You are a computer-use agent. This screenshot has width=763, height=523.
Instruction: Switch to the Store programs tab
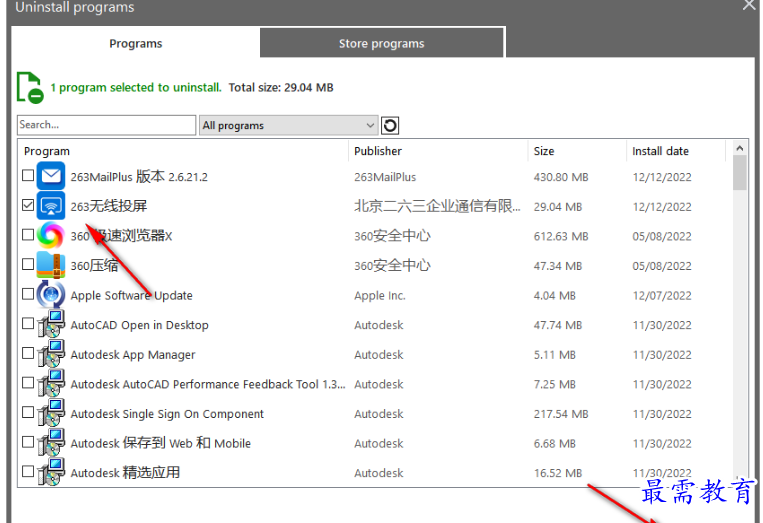coord(382,44)
